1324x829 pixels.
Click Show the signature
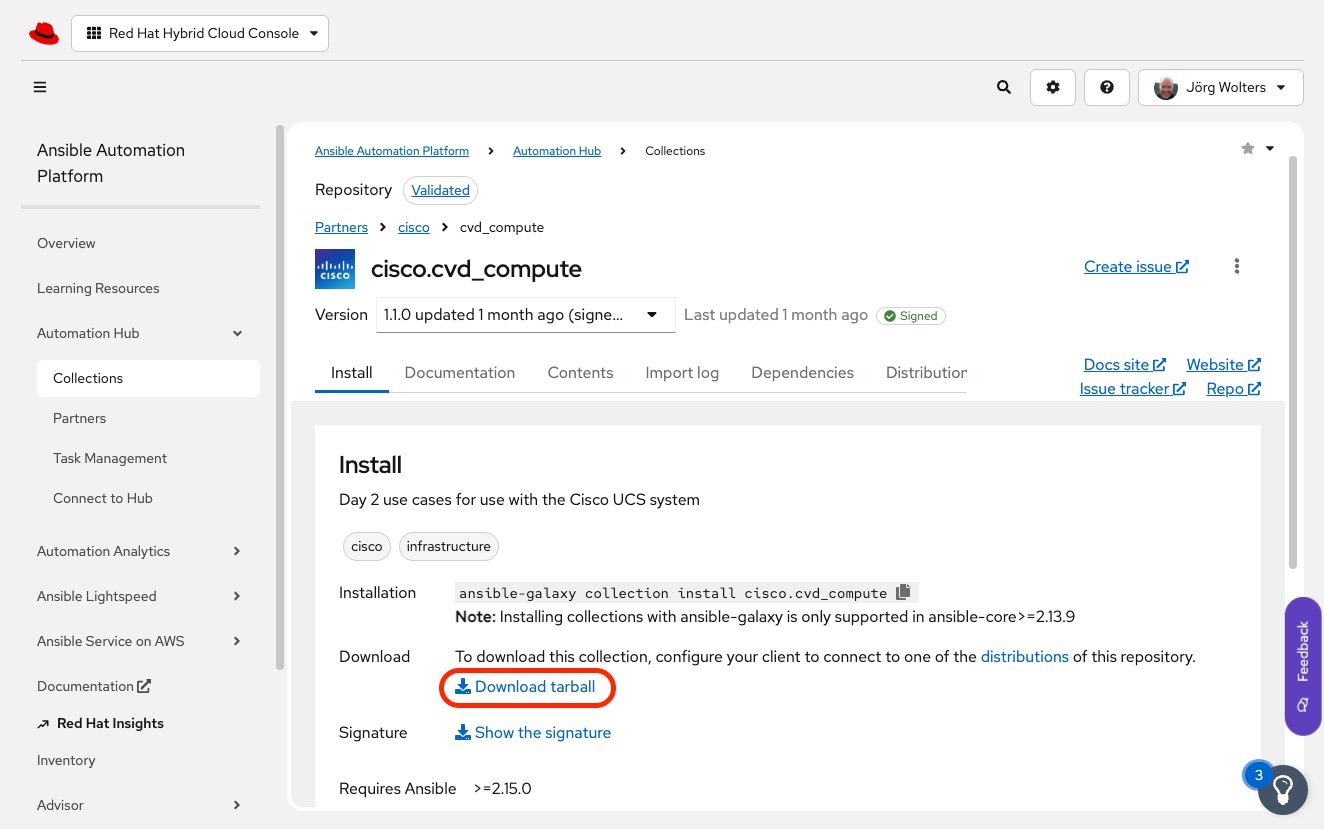[533, 733]
